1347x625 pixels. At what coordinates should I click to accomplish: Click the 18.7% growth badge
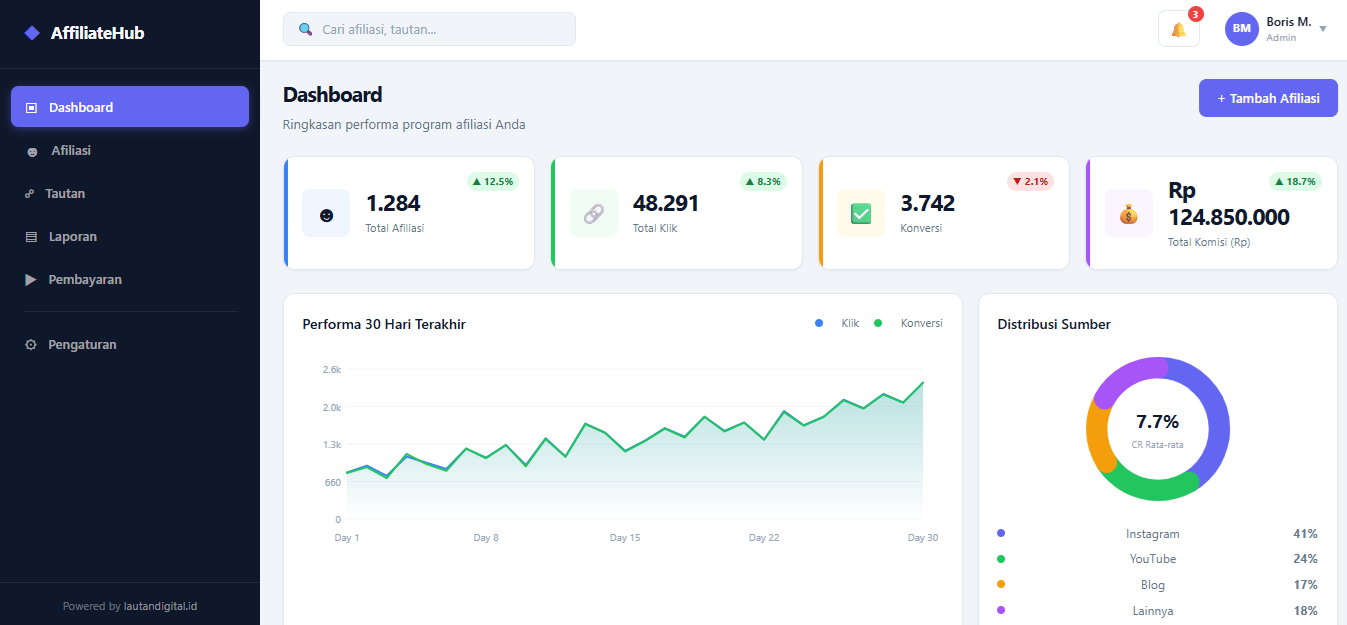1295,181
